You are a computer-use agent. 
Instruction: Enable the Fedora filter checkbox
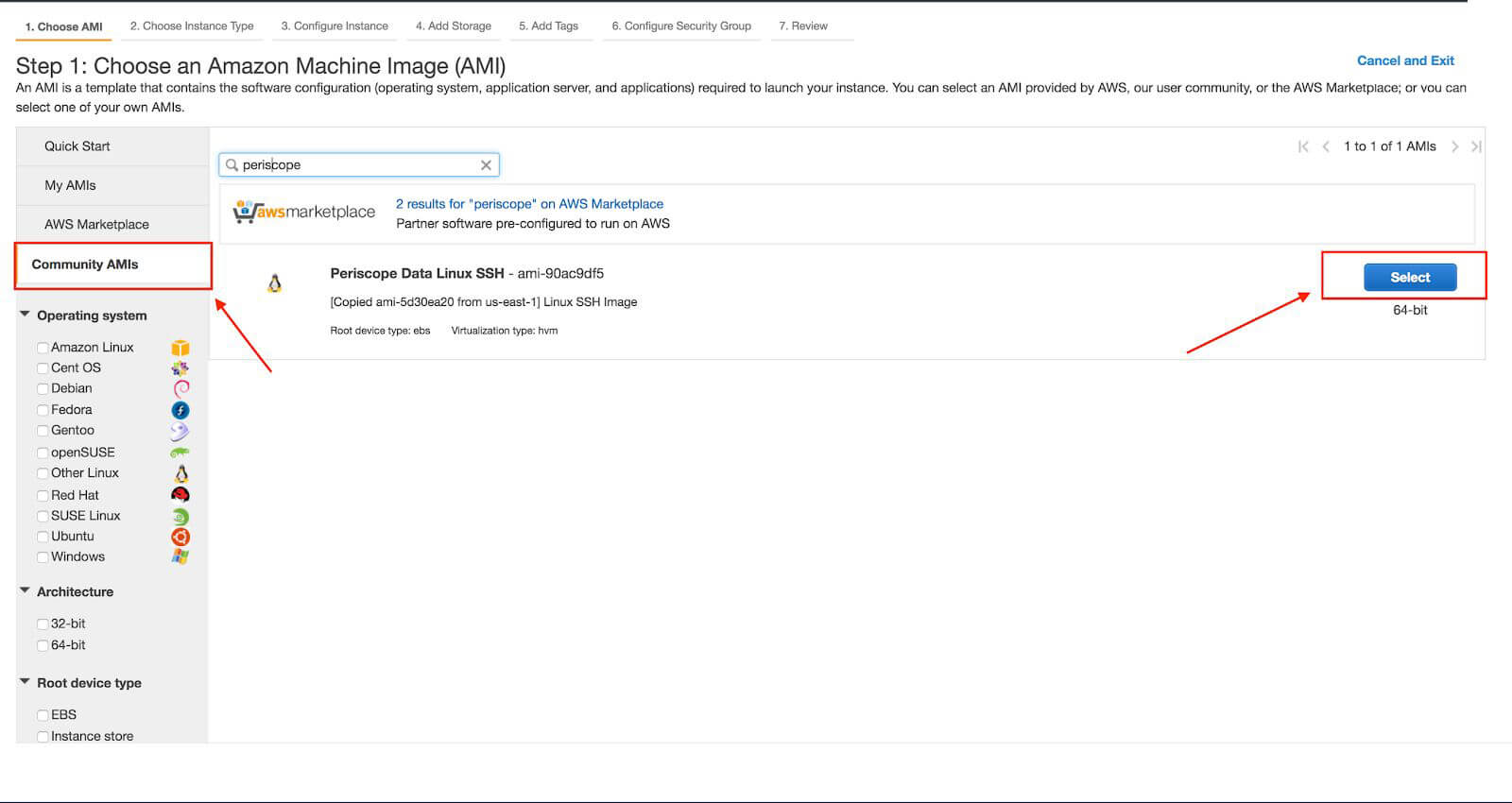click(43, 410)
